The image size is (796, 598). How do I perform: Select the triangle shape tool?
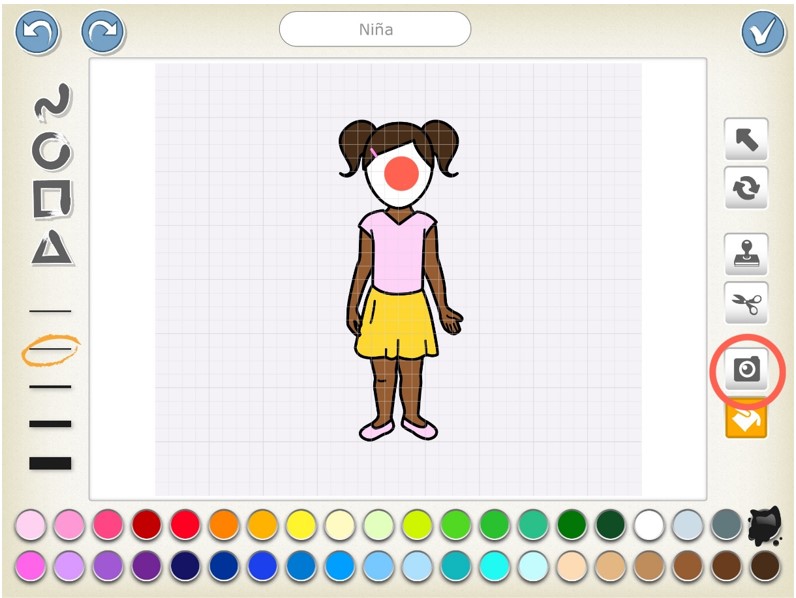53,248
